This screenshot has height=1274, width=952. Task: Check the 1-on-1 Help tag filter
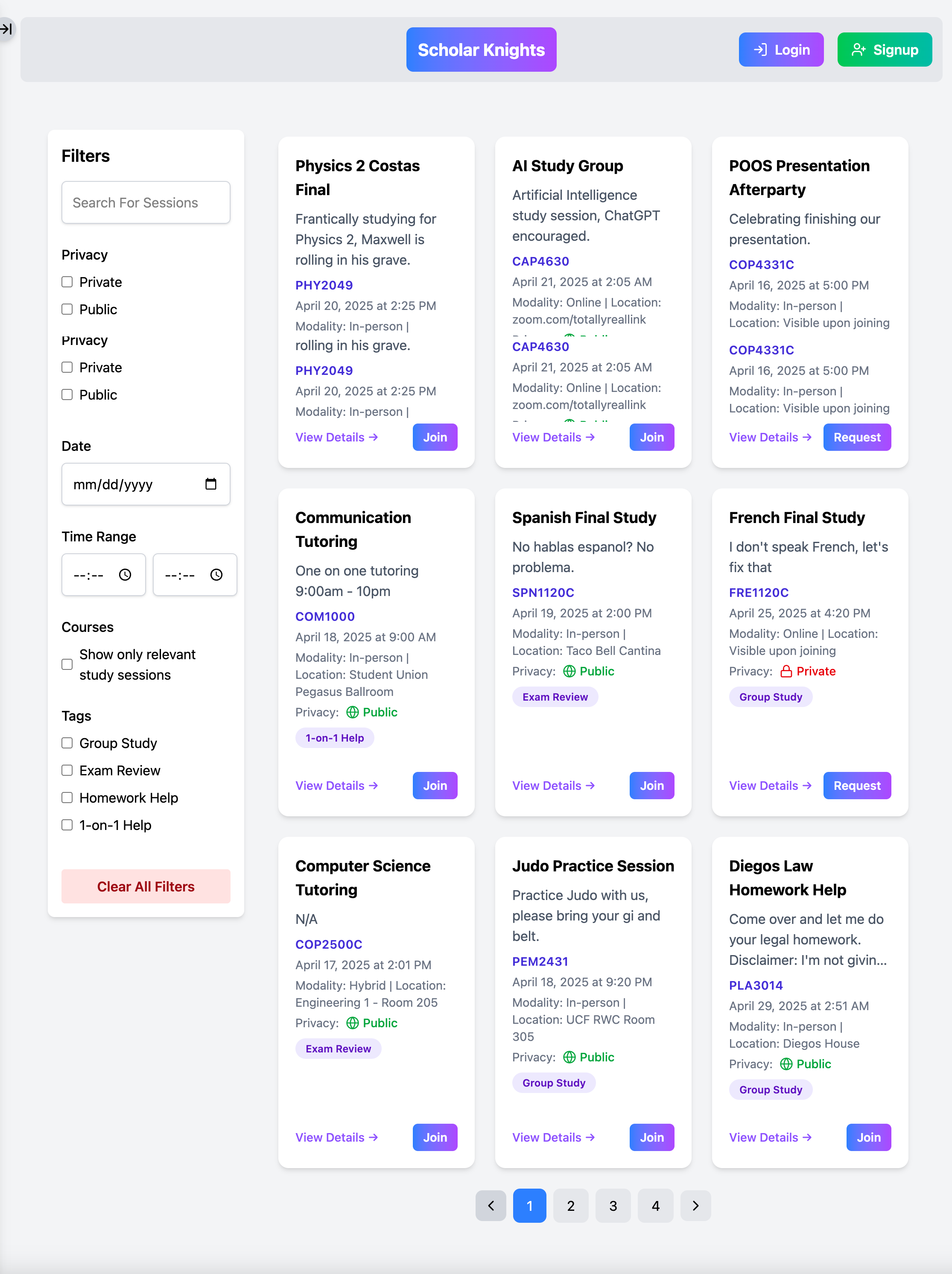tap(67, 825)
